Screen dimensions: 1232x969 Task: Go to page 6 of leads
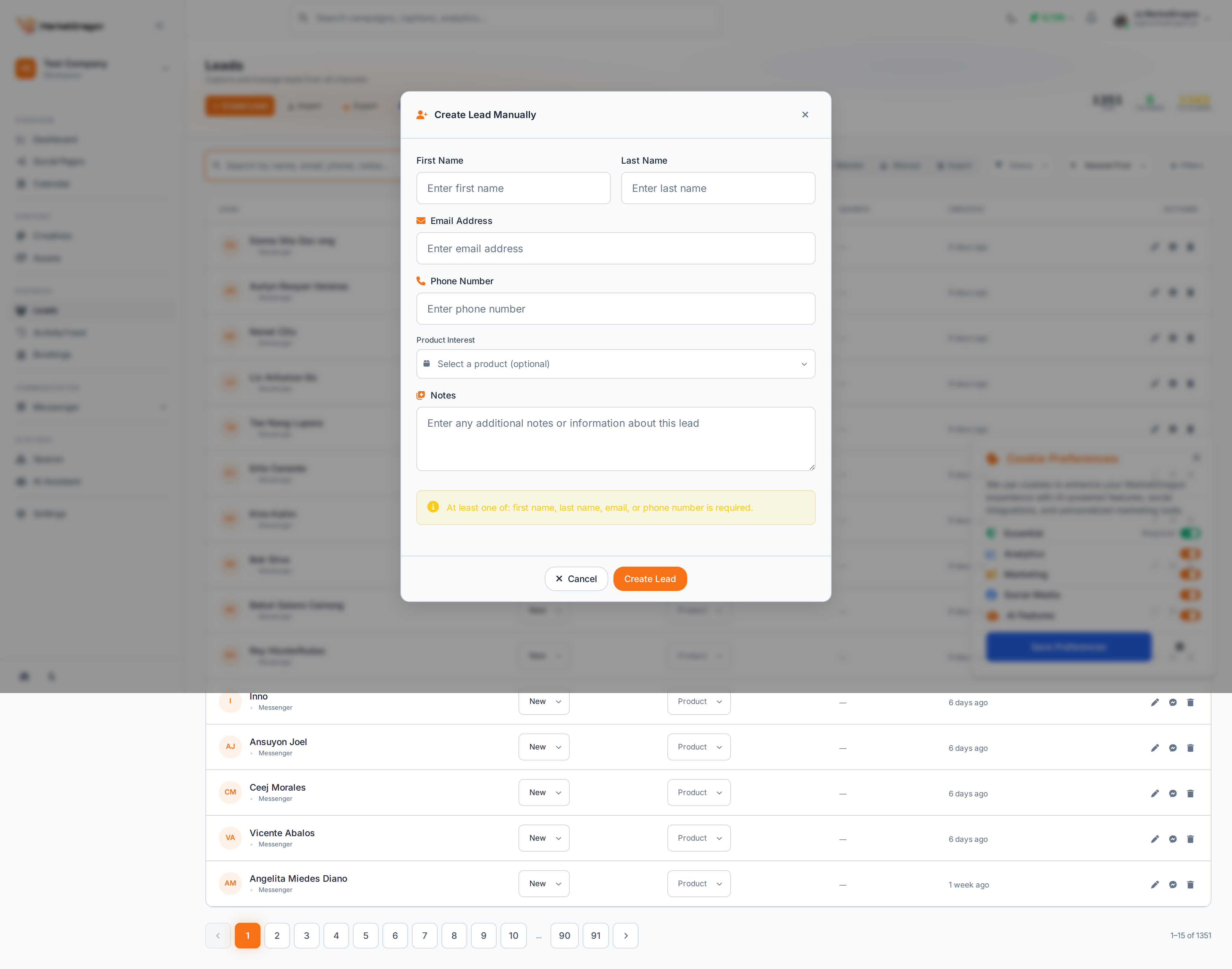(395, 936)
